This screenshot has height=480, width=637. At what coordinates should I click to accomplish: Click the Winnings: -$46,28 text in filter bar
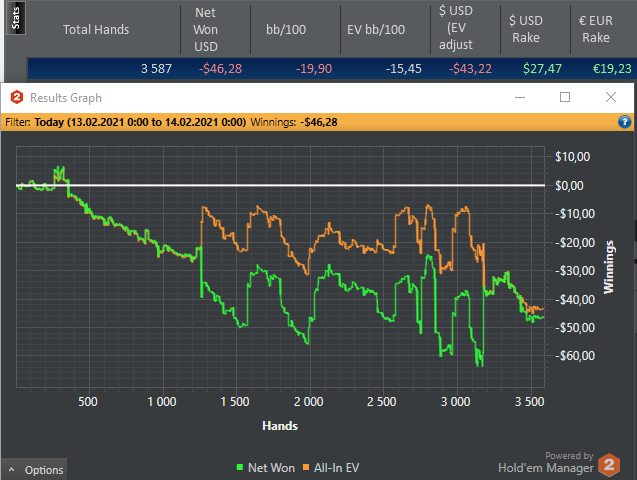coord(294,122)
